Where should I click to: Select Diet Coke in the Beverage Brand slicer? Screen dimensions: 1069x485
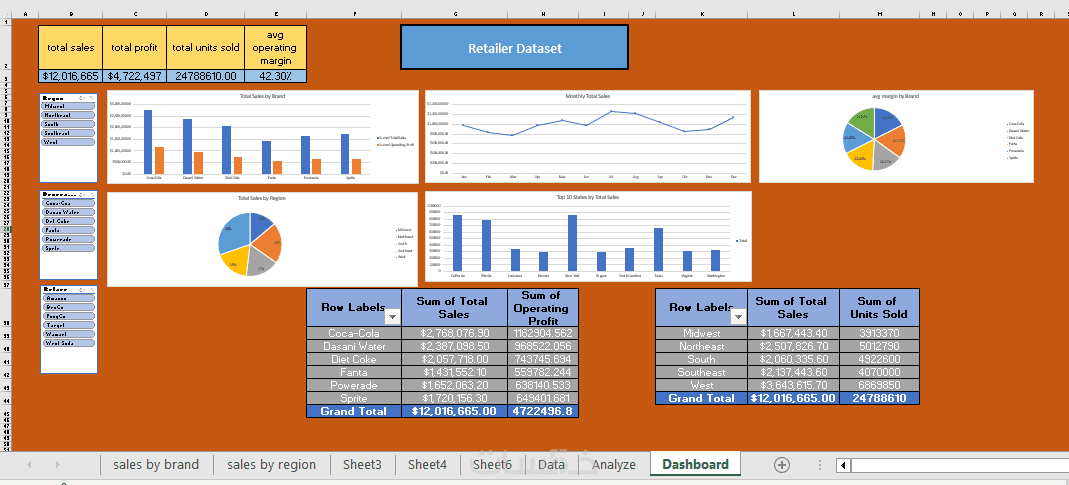point(67,221)
